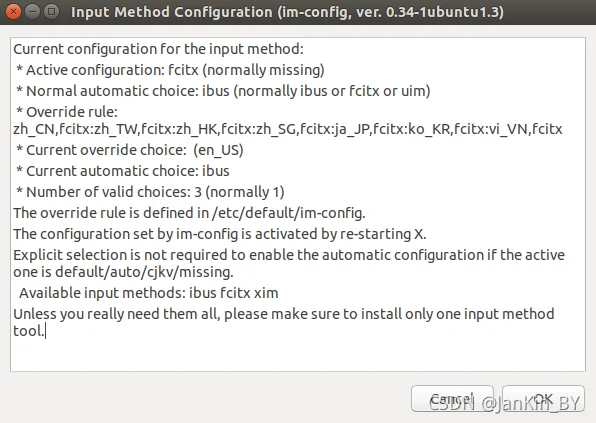Click the 'Normal automatic choice: ibus' line
596x423 pixels.
[x=223, y=91]
